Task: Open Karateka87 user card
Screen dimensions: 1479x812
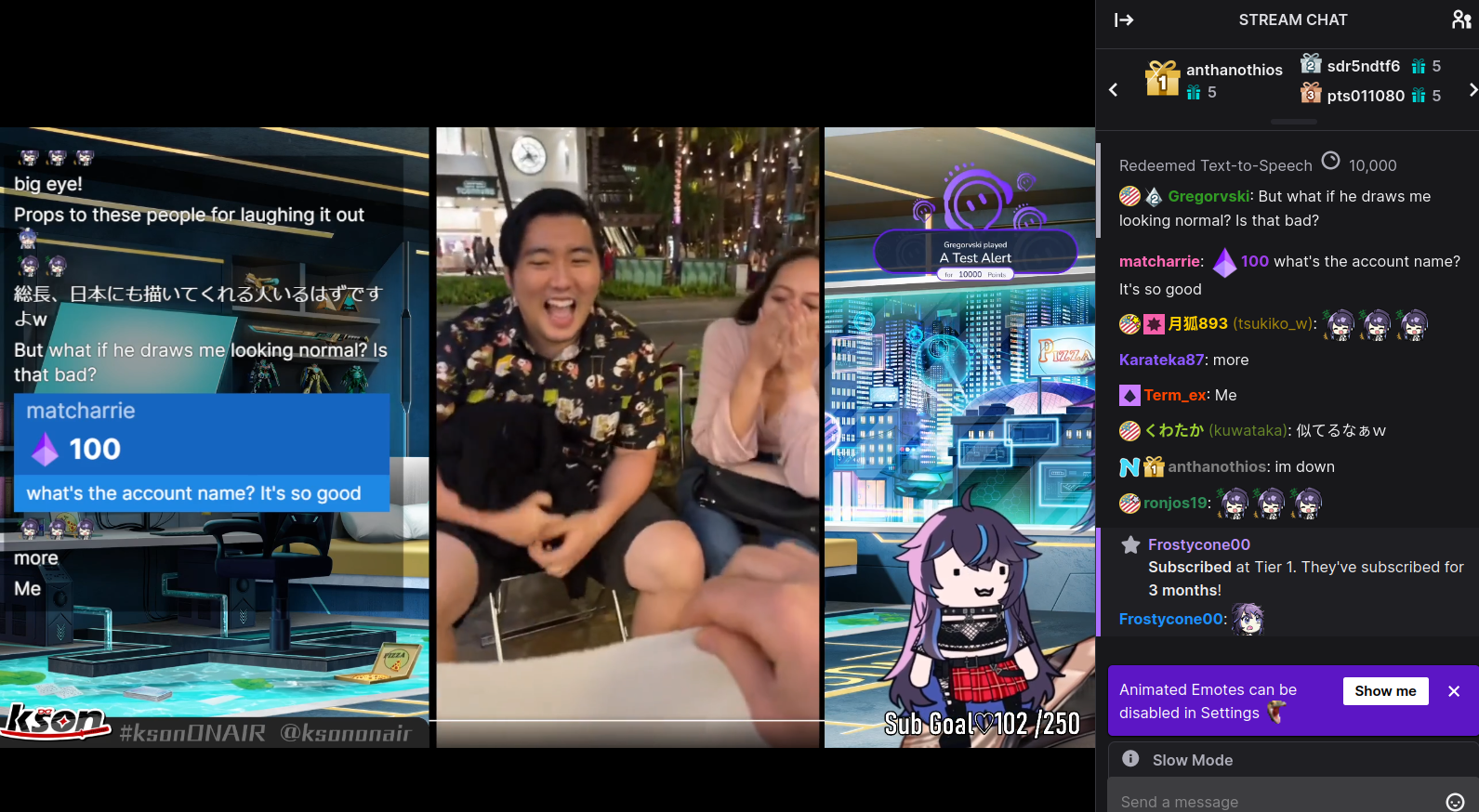Action: [1161, 360]
